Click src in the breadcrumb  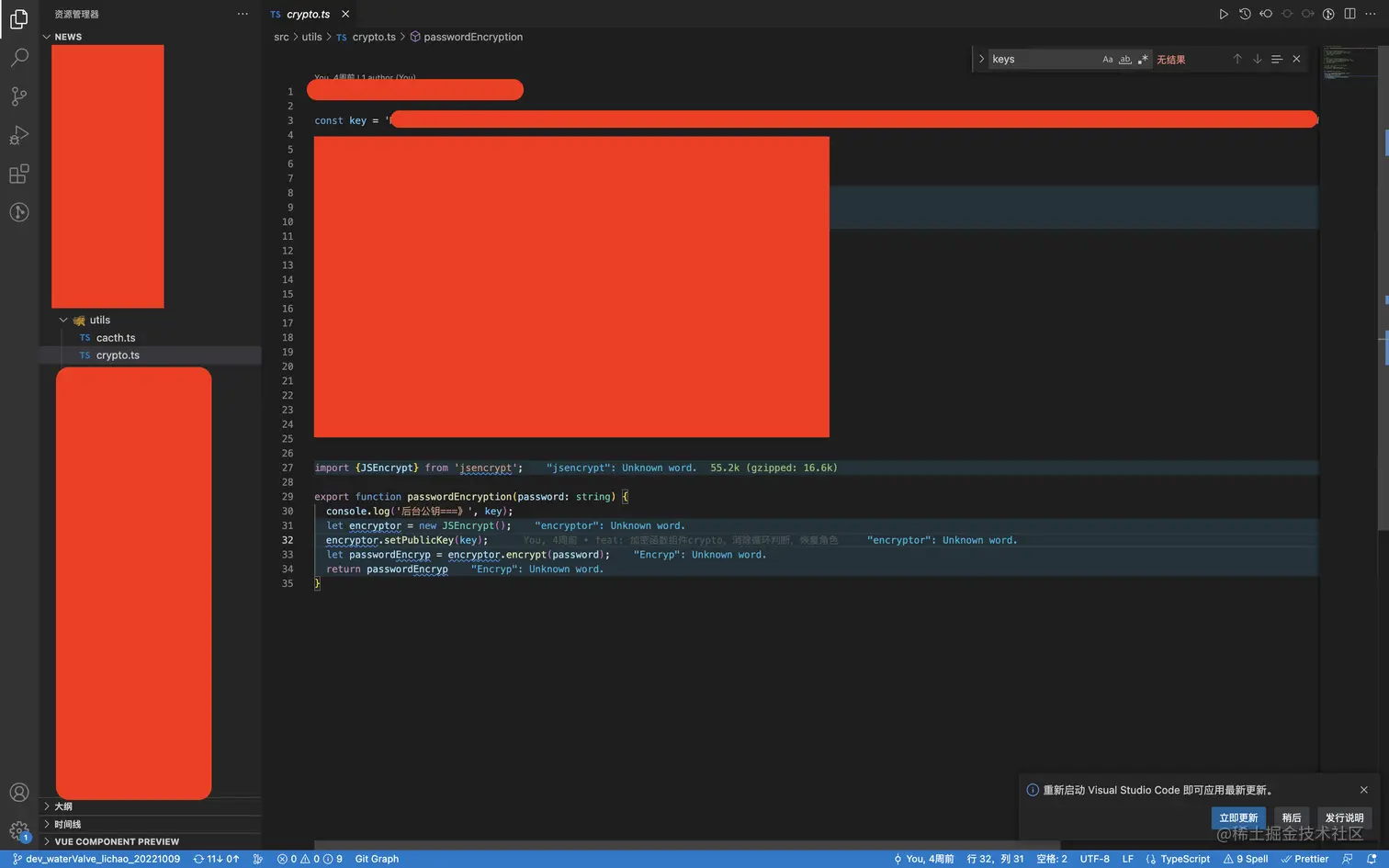pos(281,37)
